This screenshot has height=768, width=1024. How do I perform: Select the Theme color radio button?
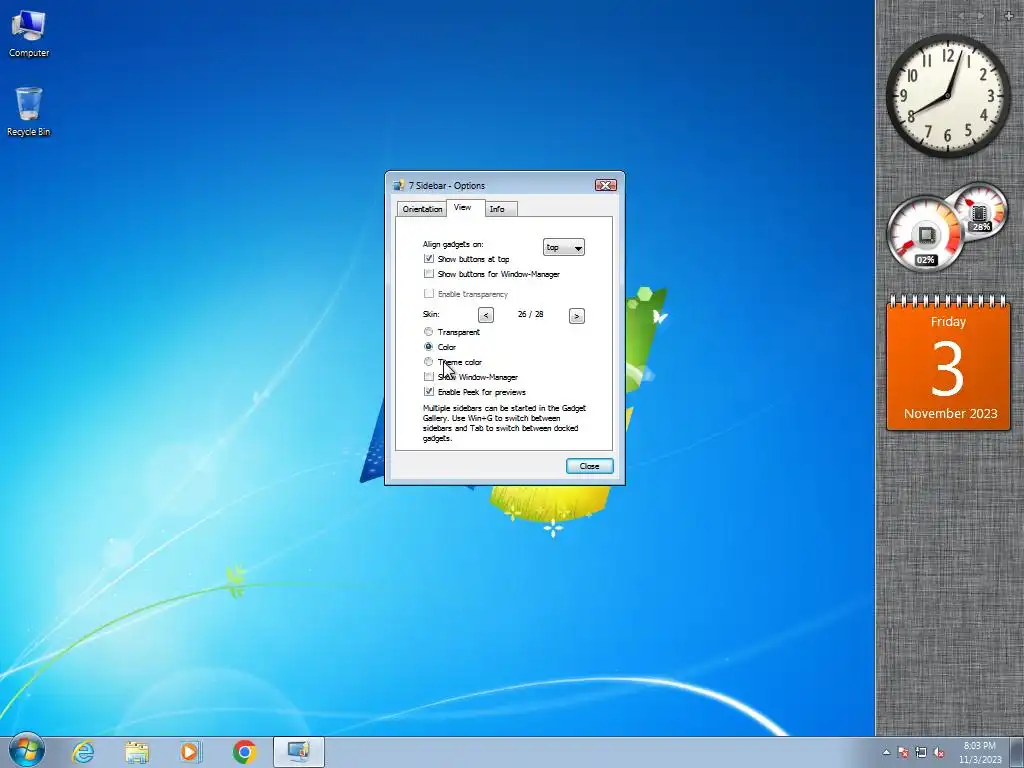pyautogui.click(x=428, y=362)
